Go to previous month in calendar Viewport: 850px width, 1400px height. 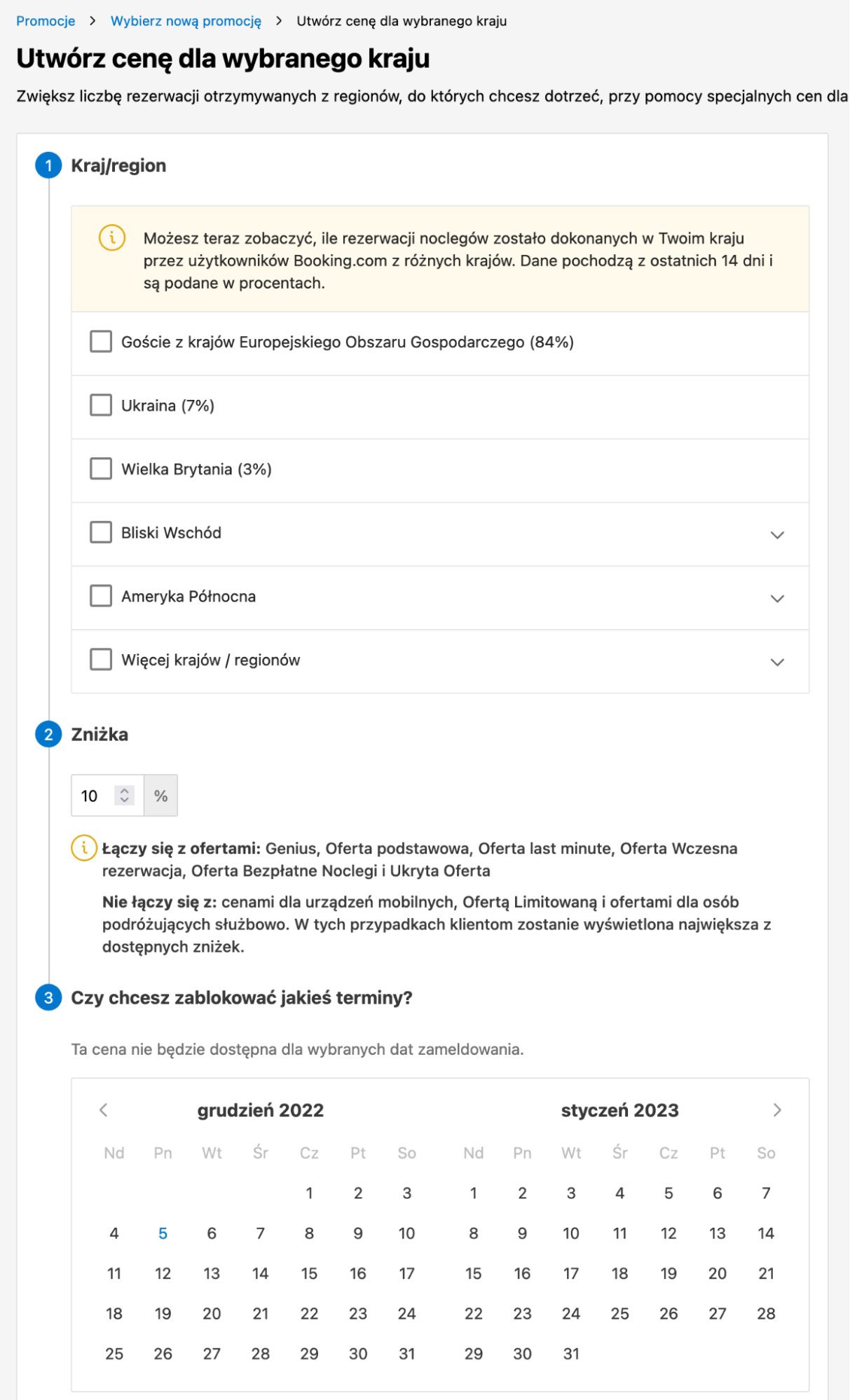point(104,1110)
